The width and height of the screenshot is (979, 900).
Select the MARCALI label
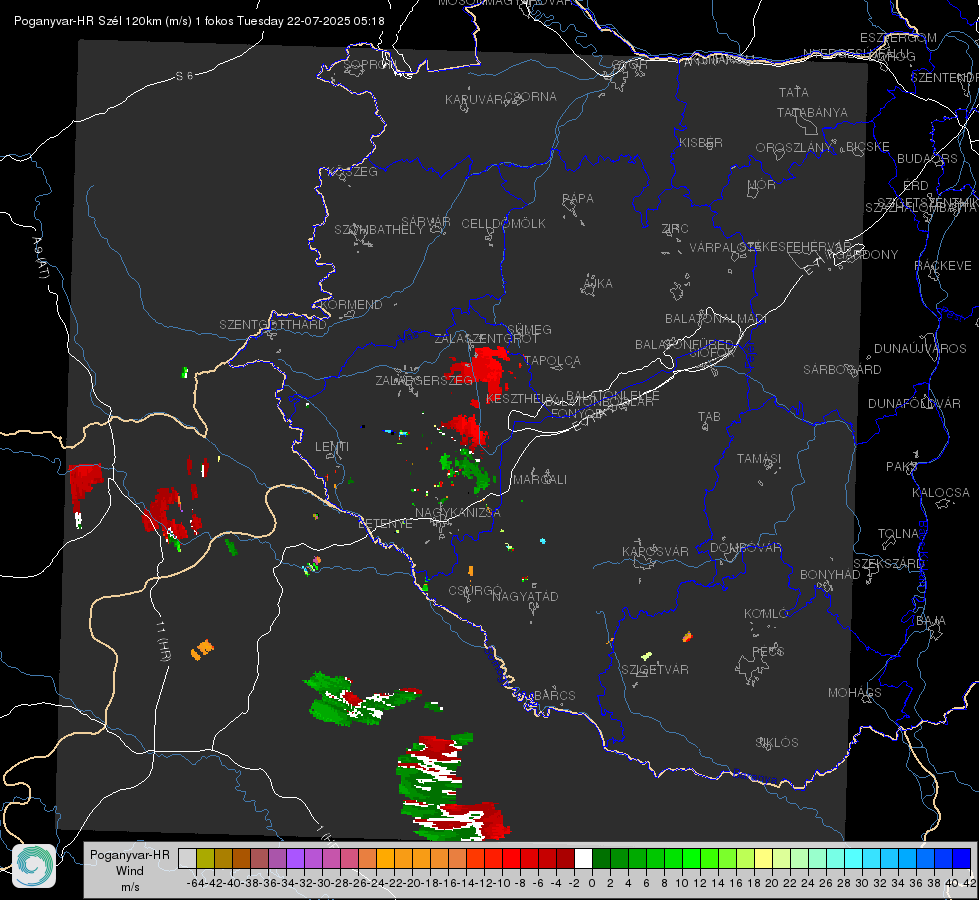point(539,480)
